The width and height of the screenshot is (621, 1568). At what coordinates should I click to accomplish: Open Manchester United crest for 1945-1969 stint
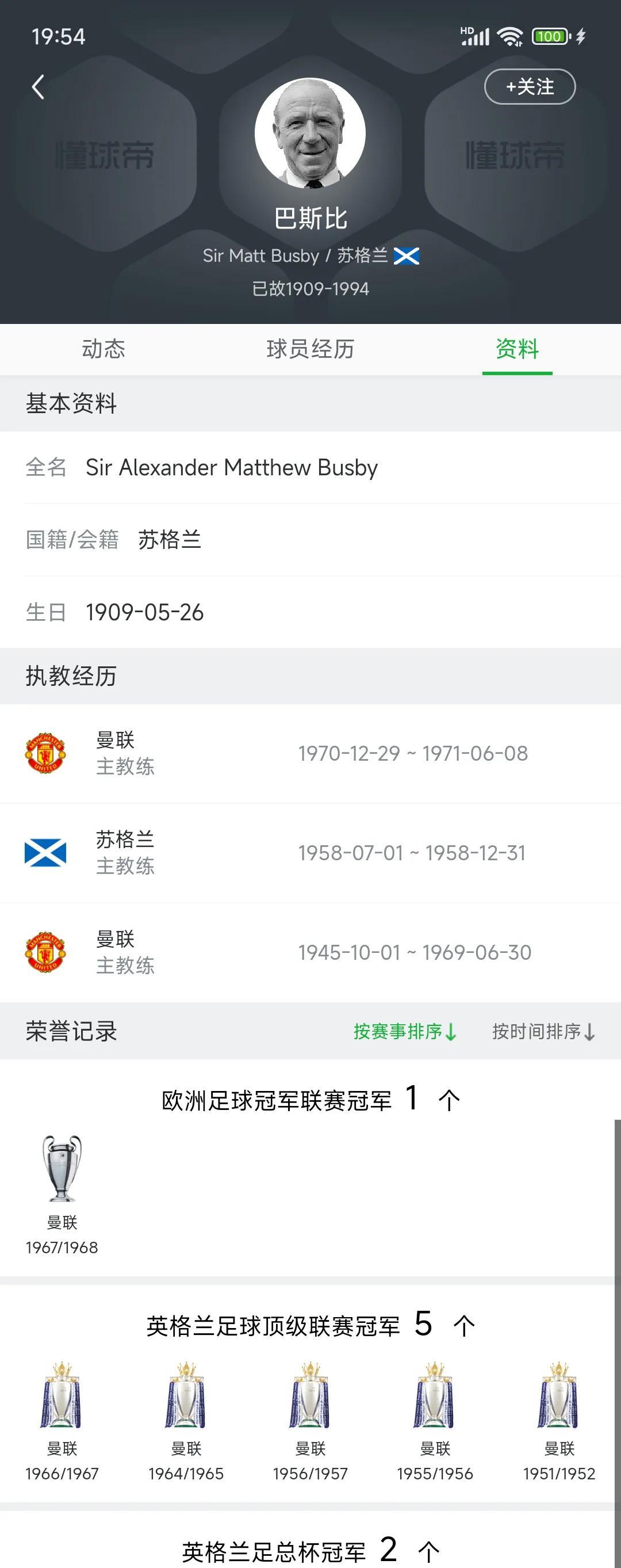click(45, 952)
